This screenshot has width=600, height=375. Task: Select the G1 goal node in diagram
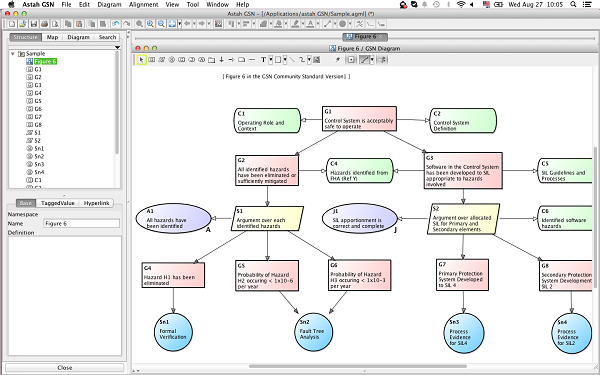click(x=359, y=119)
